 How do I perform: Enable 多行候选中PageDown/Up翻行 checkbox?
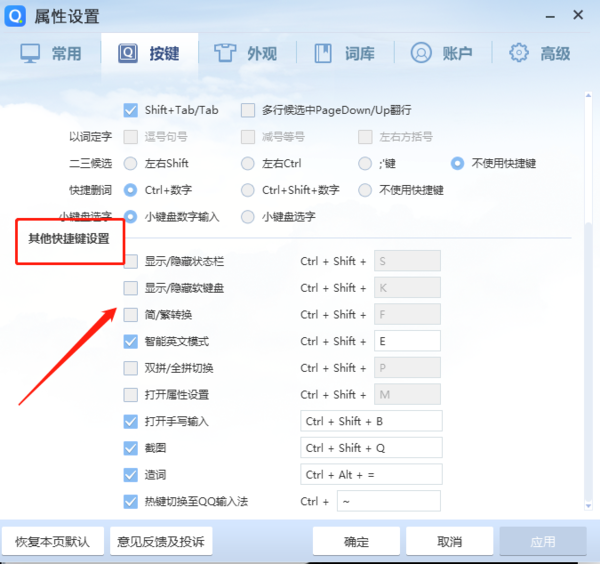[248, 110]
